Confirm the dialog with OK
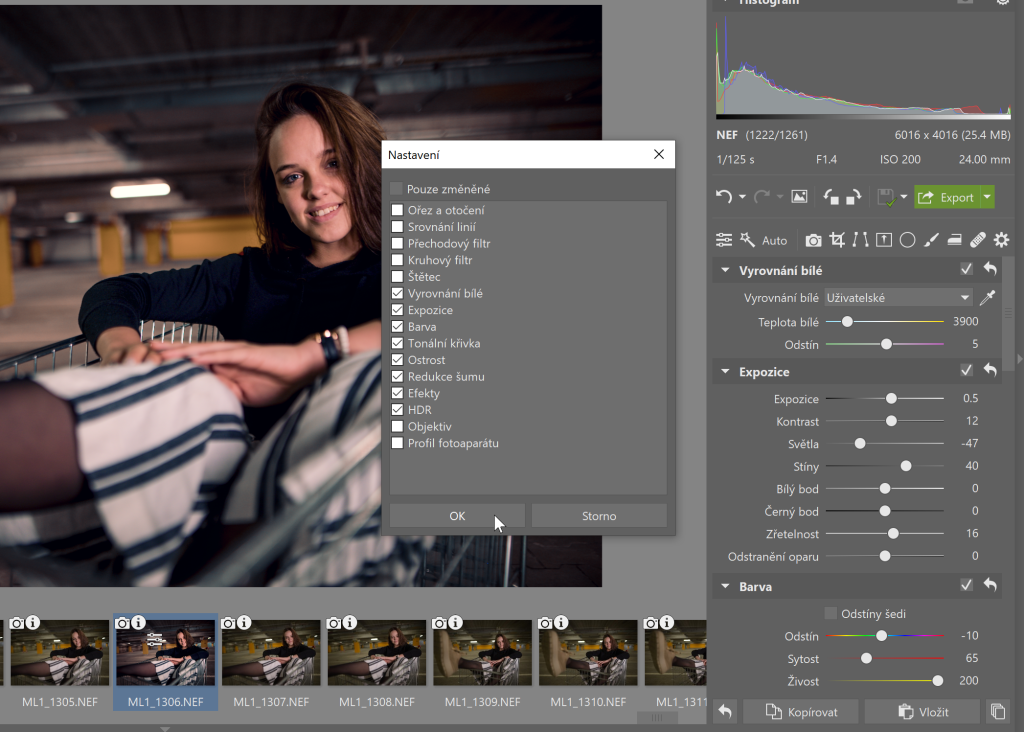The image size is (1024, 732). tap(457, 516)
